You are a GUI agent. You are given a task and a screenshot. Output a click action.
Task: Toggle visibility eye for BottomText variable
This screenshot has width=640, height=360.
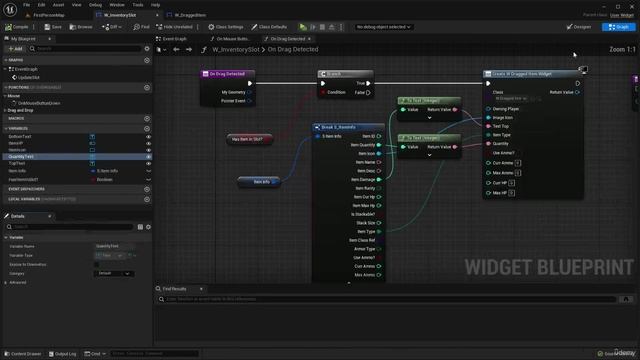pos(148,137)
